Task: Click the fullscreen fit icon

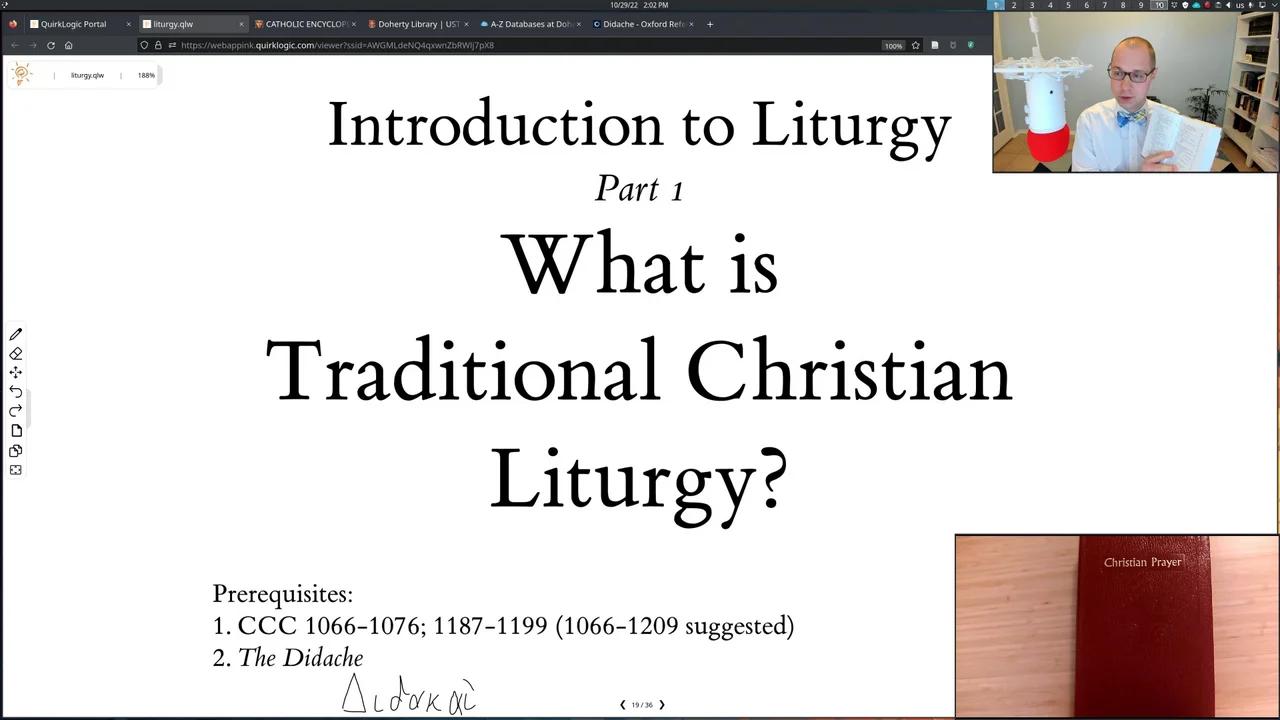Action: [16, 469]
